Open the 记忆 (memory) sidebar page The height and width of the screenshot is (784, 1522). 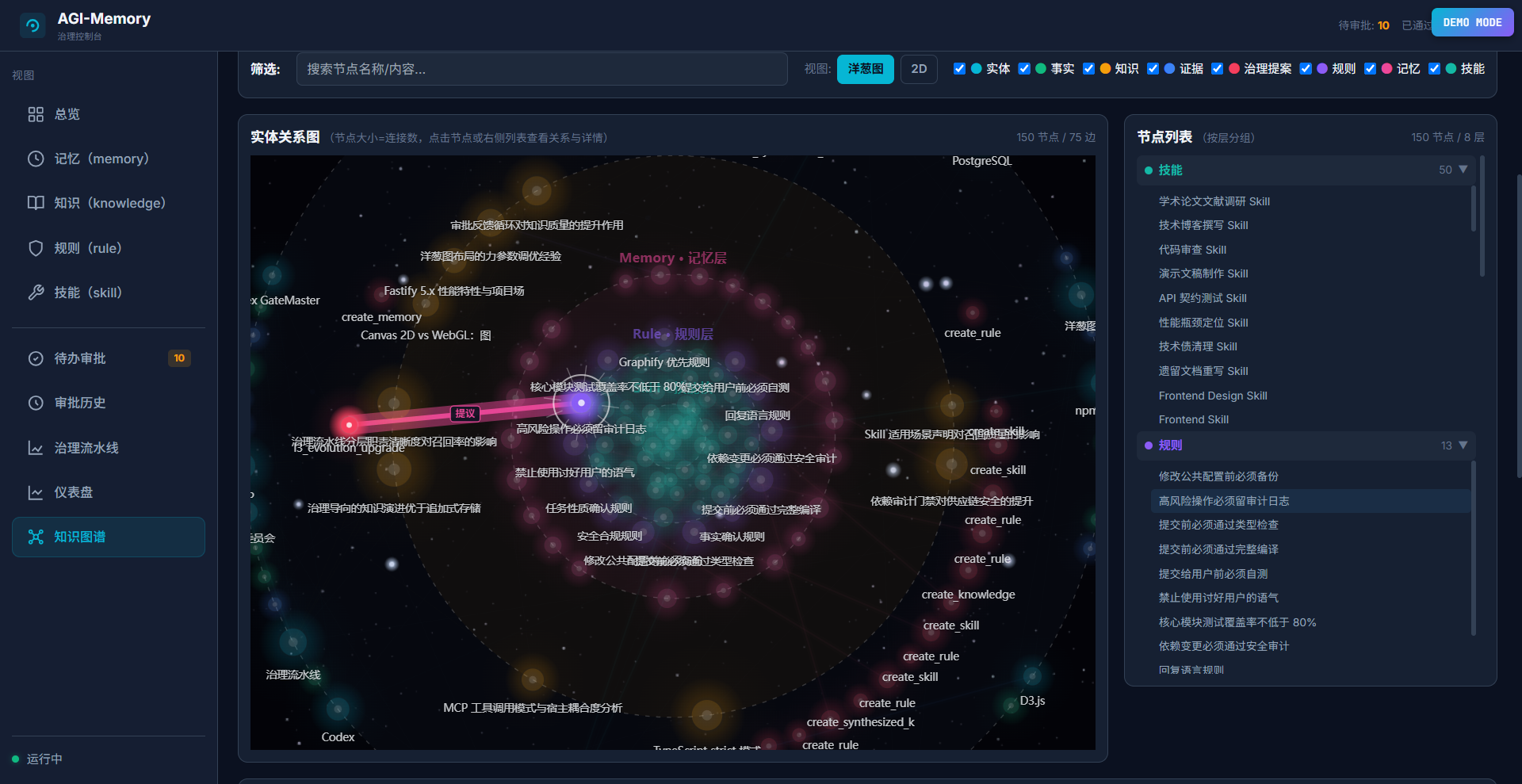click(x=109, y=159)
